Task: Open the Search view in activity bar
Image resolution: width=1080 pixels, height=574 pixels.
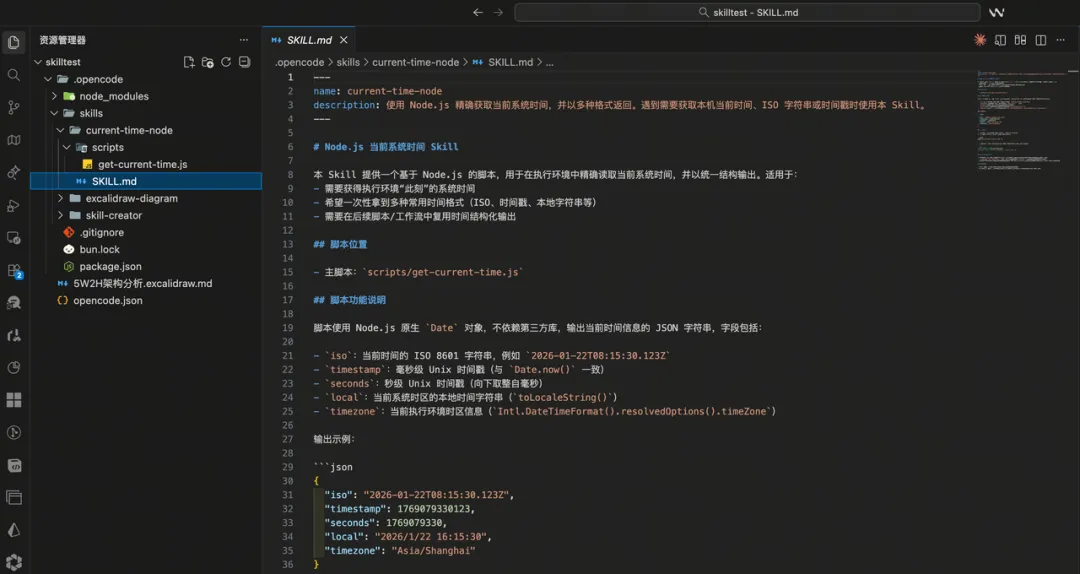Action: 14,75
